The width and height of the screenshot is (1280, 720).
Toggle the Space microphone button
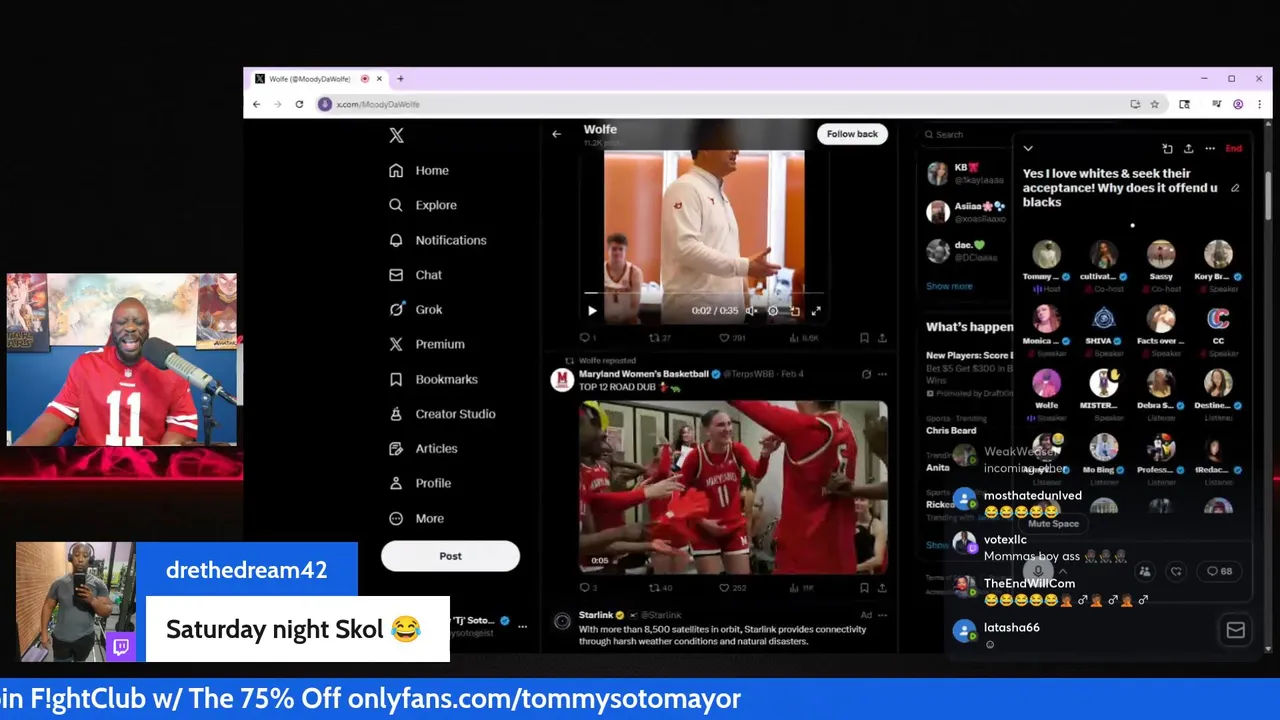[1038, 569]
